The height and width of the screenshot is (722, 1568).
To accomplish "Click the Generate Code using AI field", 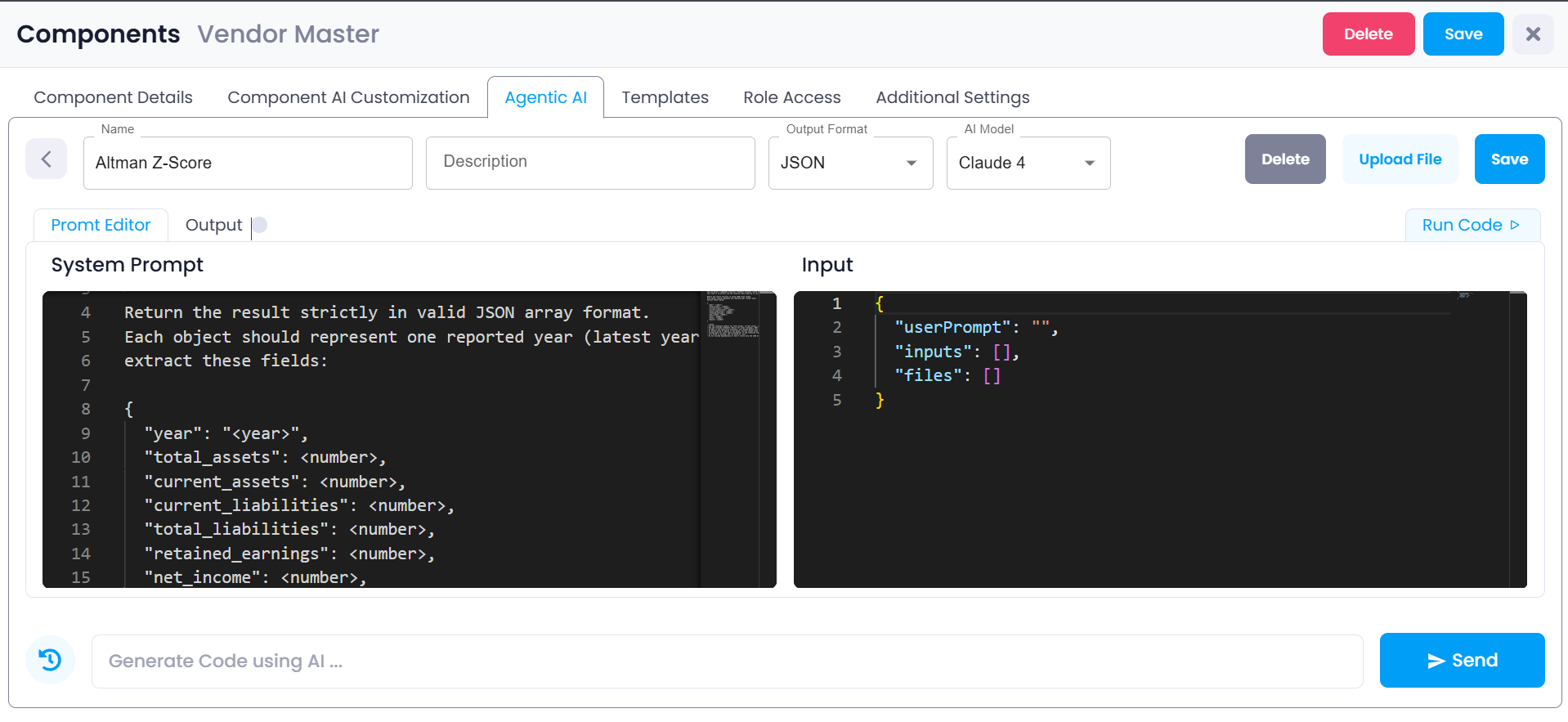I will [727, 661].
